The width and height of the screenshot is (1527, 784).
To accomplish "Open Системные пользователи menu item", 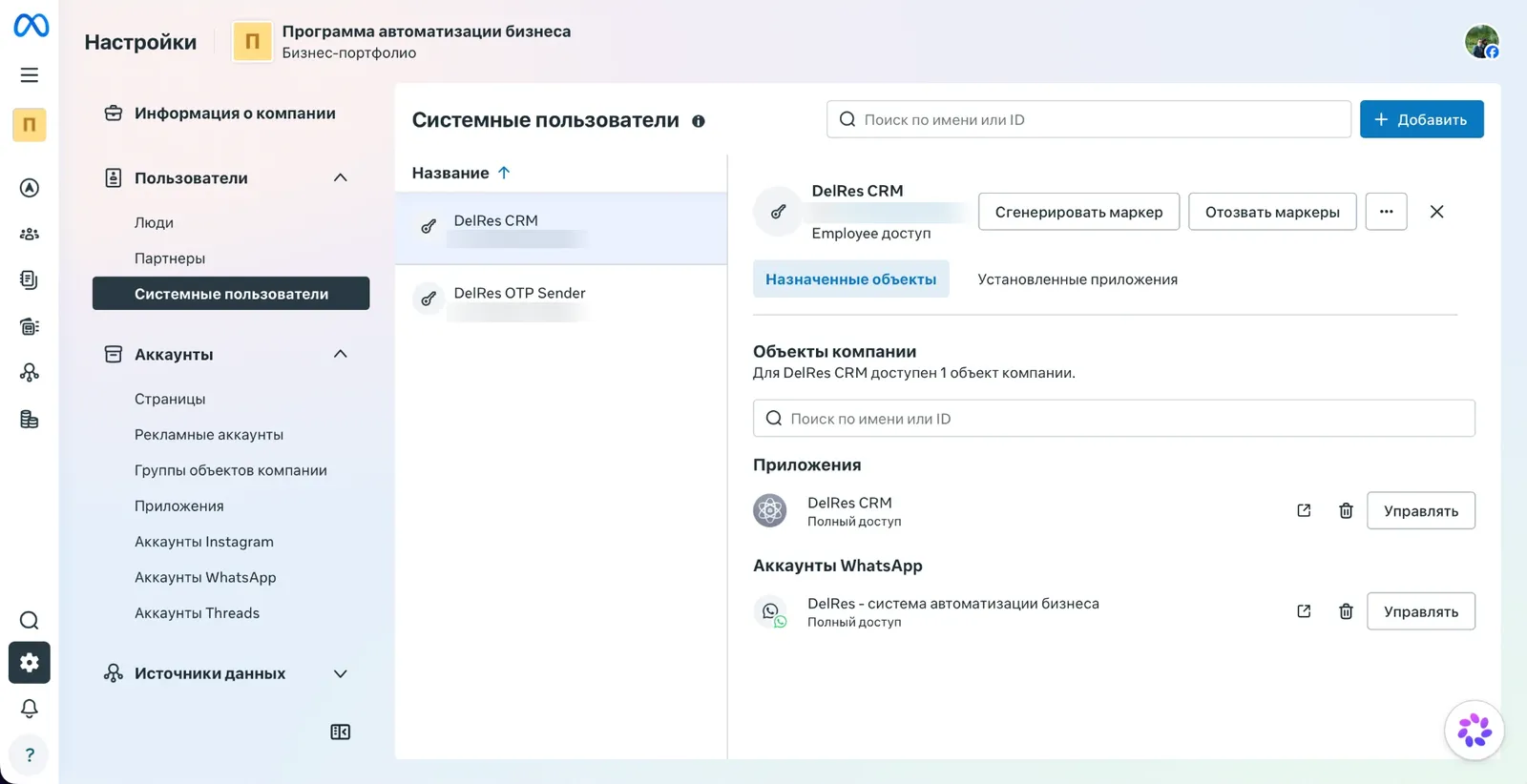I will 231,294.
